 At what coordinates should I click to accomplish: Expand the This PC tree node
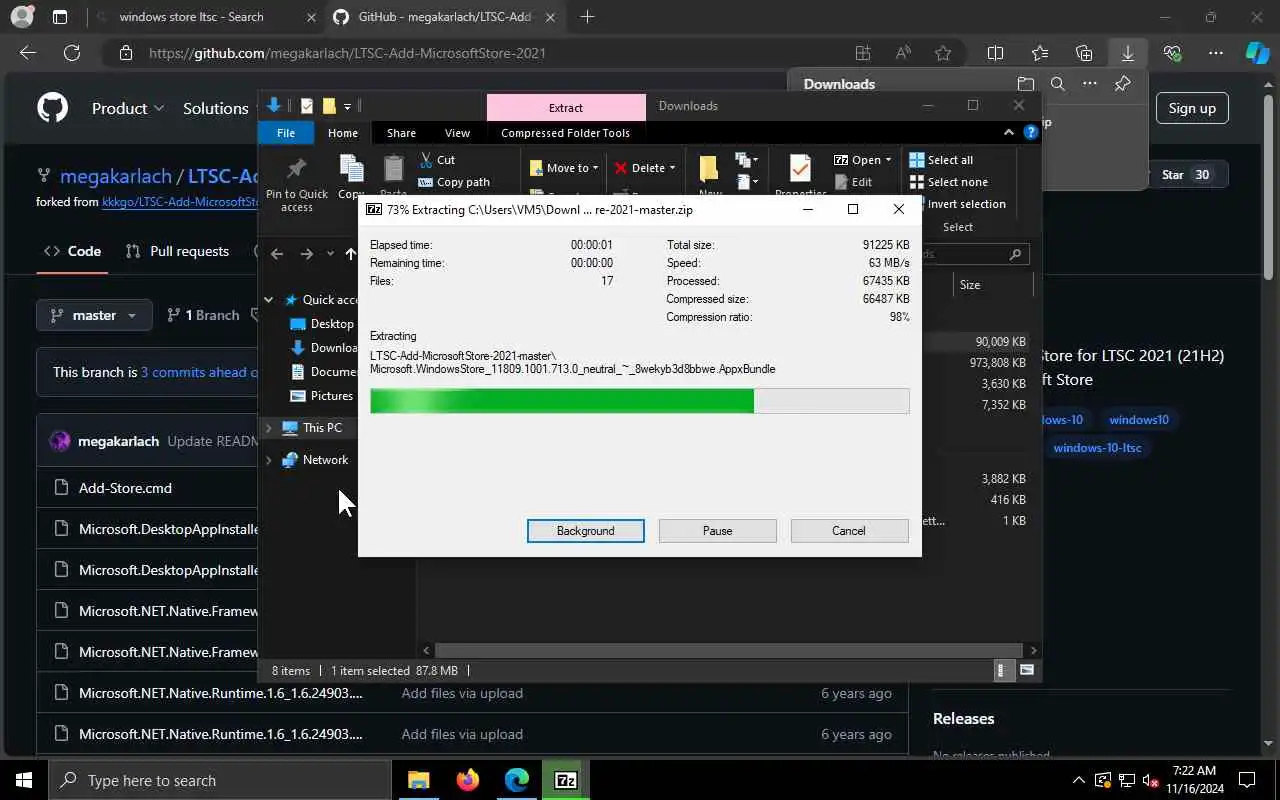(268, 428)
